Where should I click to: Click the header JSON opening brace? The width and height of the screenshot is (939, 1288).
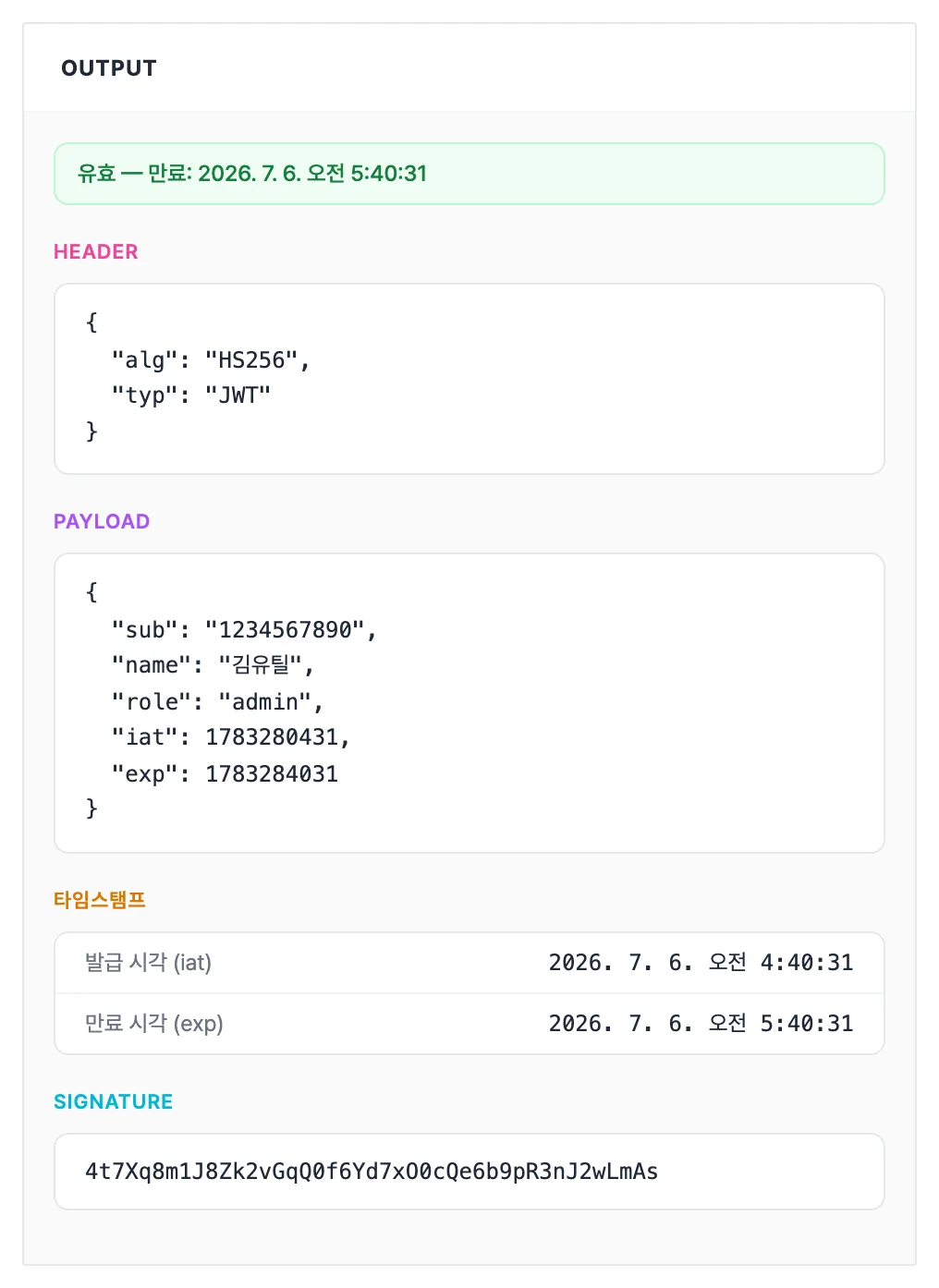91,322
